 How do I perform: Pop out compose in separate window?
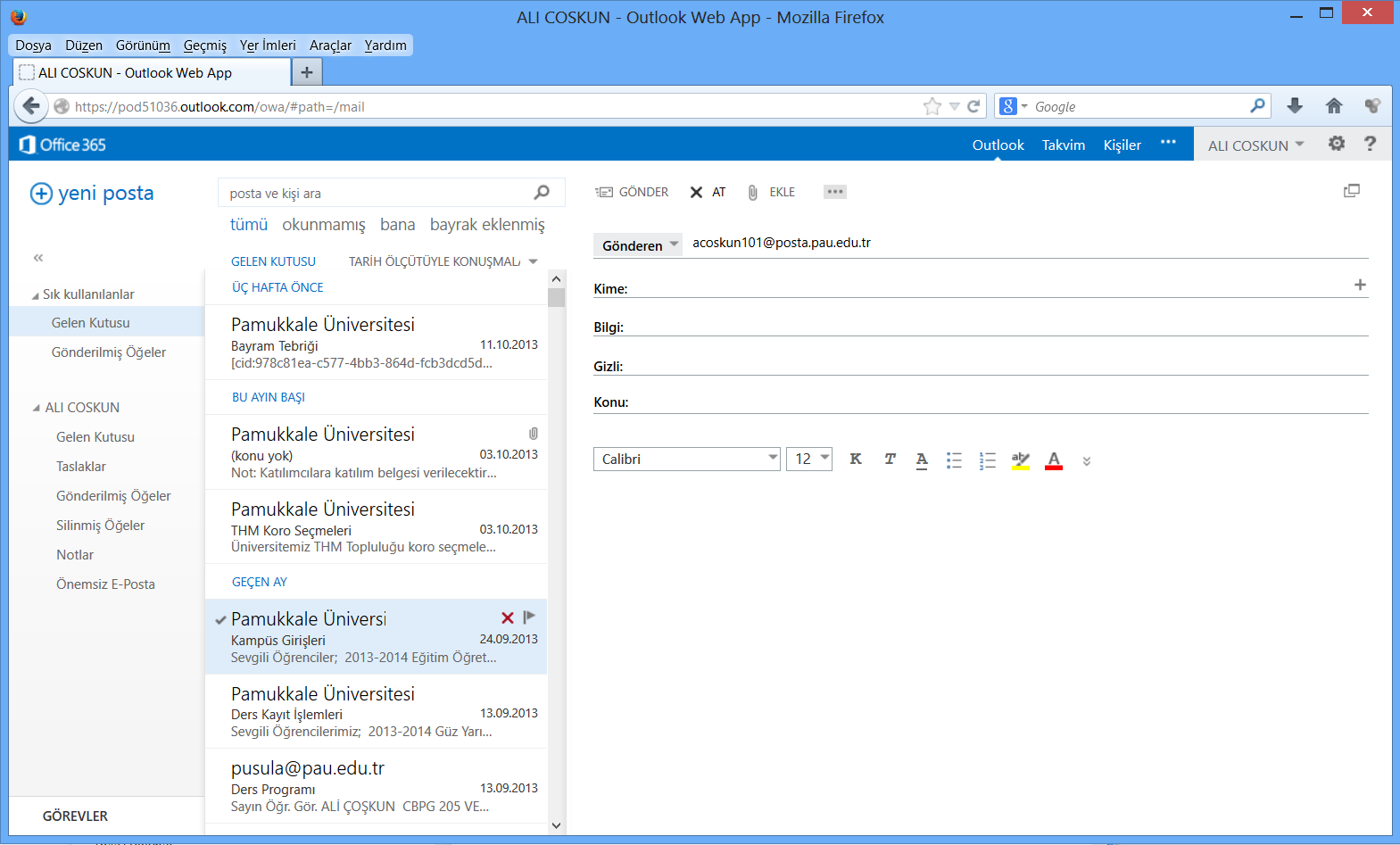(x=1352, y=190)
